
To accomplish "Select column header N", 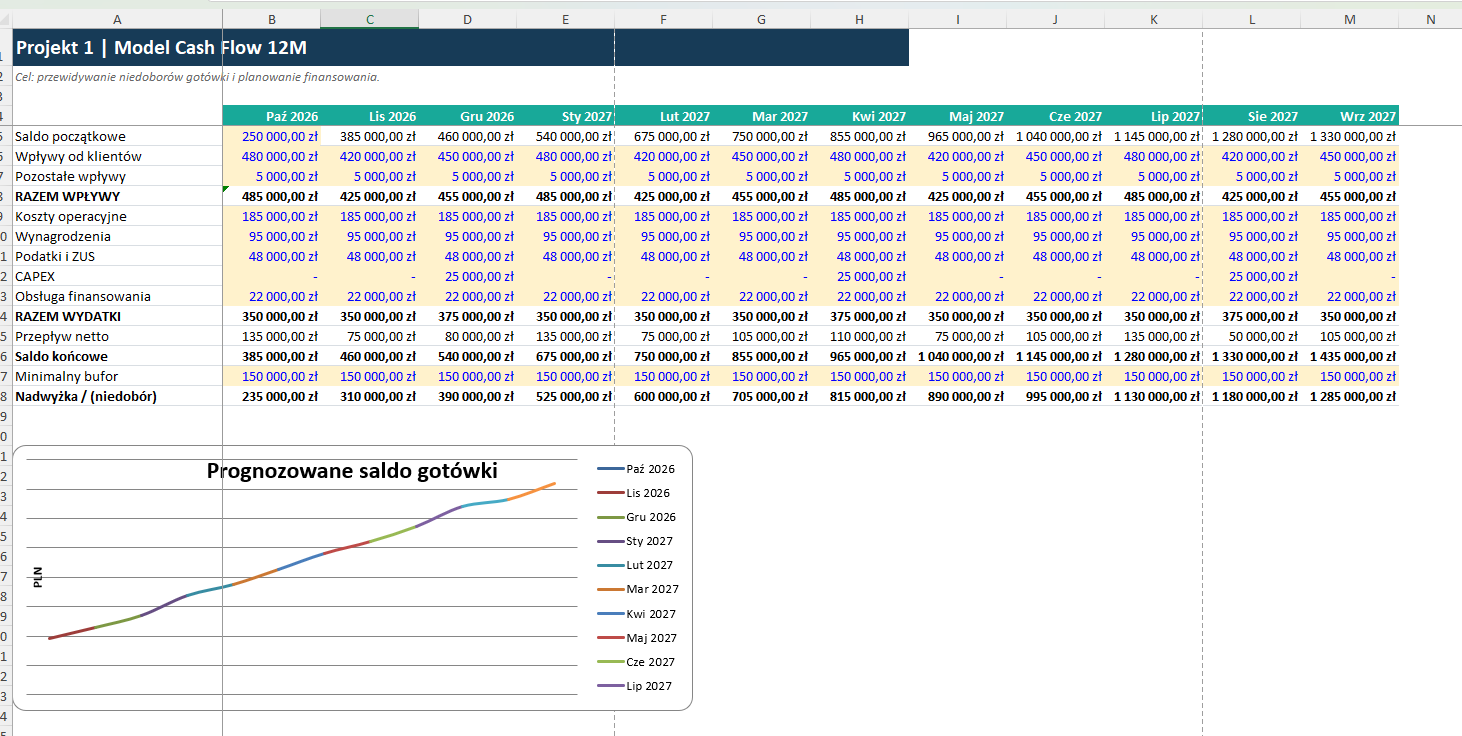I will click(1430, 19).
